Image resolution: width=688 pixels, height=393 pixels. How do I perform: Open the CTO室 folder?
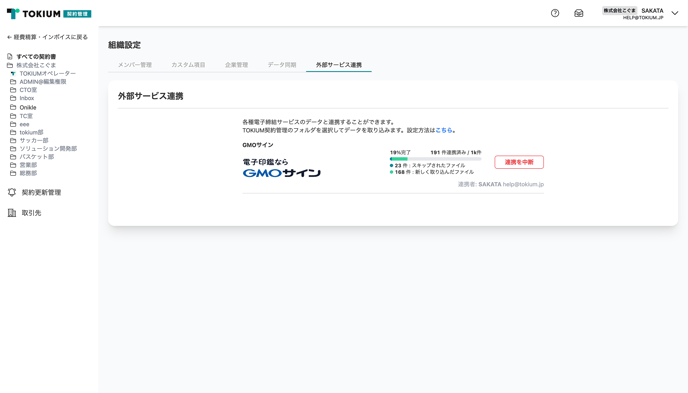pyautogui.click(x=28, y=90)
